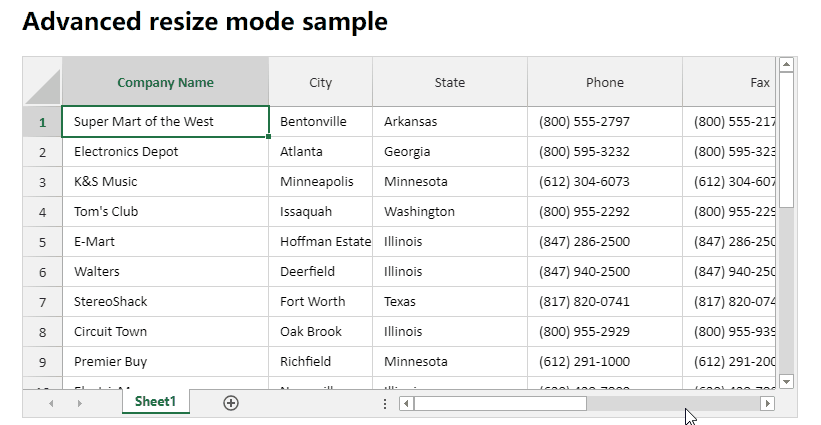Select the Phone column header
Screen dimensions: 821x425
[604, 83]
